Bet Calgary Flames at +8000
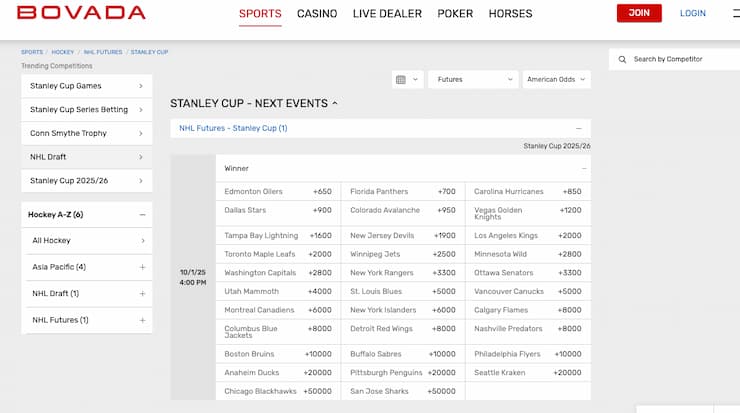The width and height of the screenshot is (740, 413). coord(528,310)
